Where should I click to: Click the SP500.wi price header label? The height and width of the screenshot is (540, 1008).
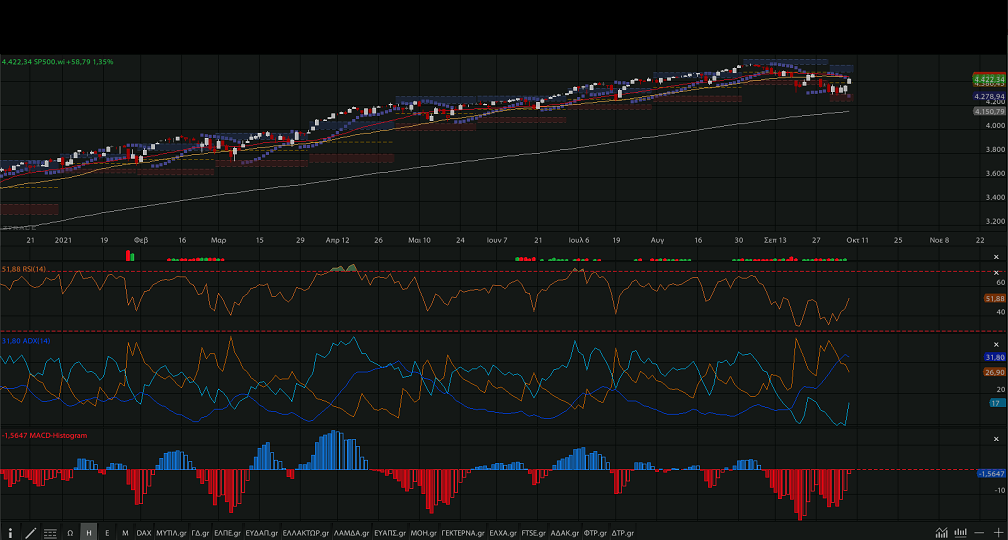(x=57, y=62)
